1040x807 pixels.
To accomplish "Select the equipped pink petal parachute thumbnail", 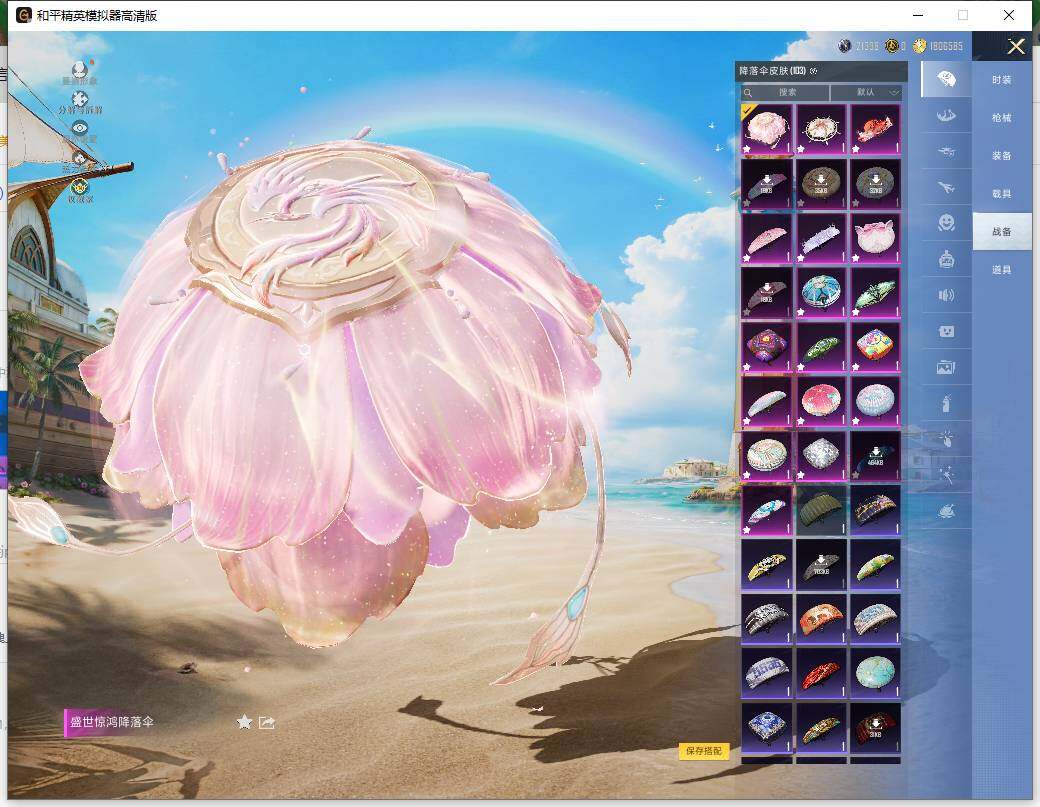I will pyautogui.click(x=767, y=129).
